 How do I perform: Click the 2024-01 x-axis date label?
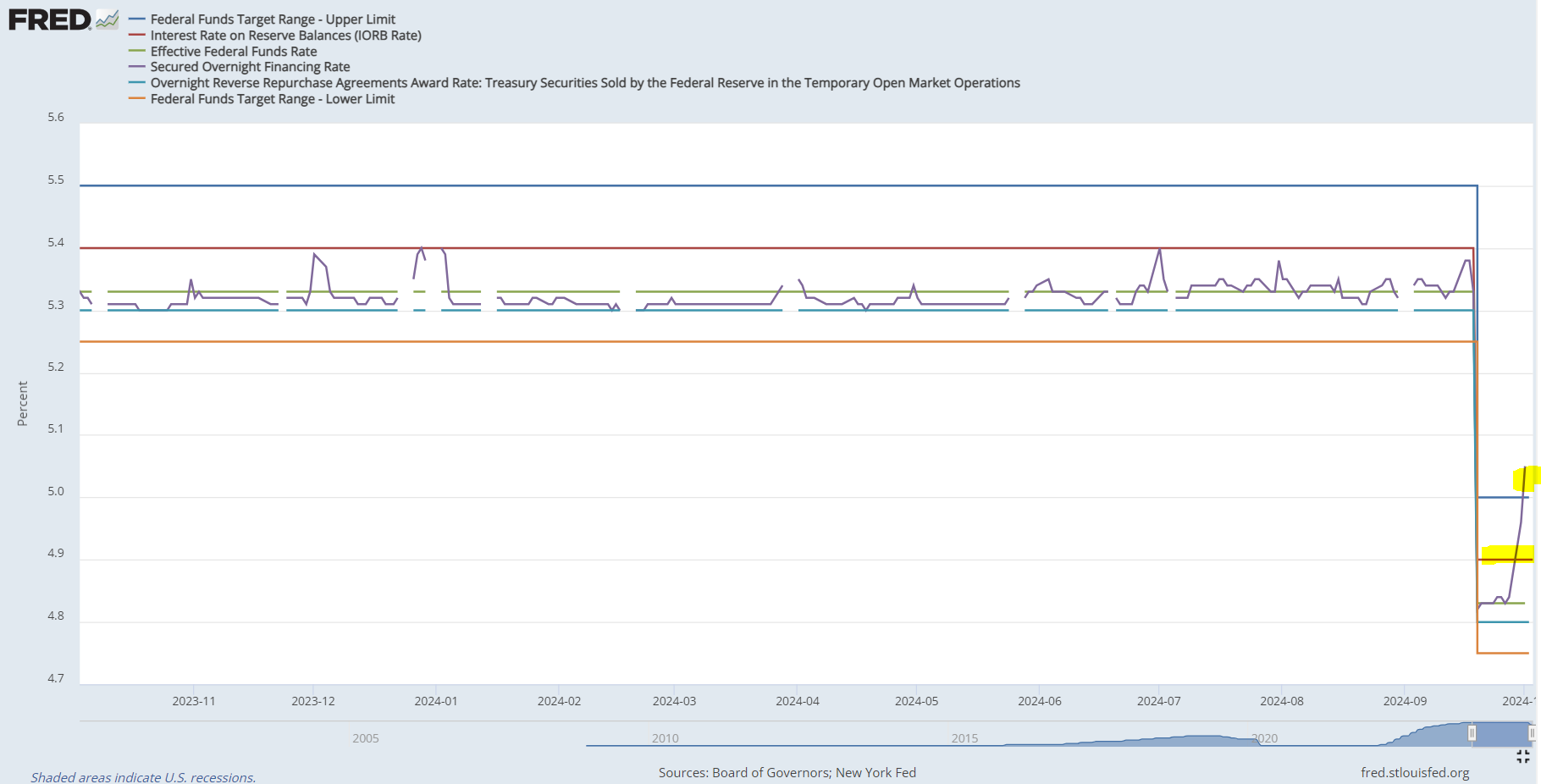coord(435,701)
